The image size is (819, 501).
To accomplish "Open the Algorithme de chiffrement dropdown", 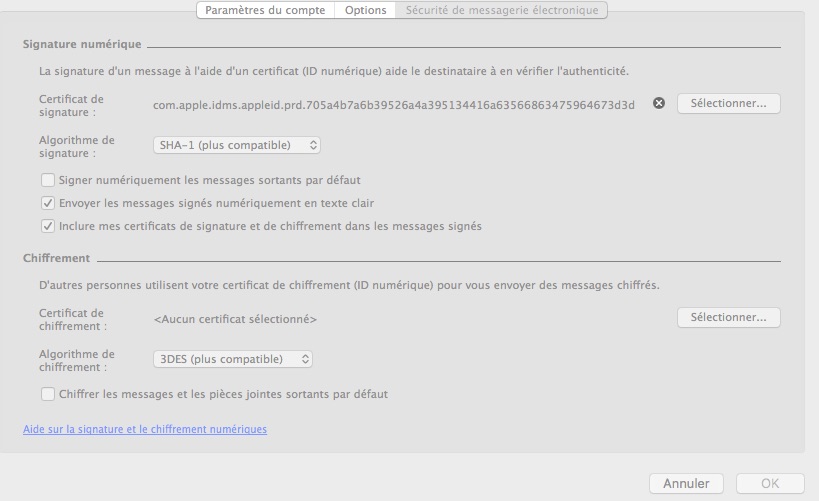I will 232,359.
